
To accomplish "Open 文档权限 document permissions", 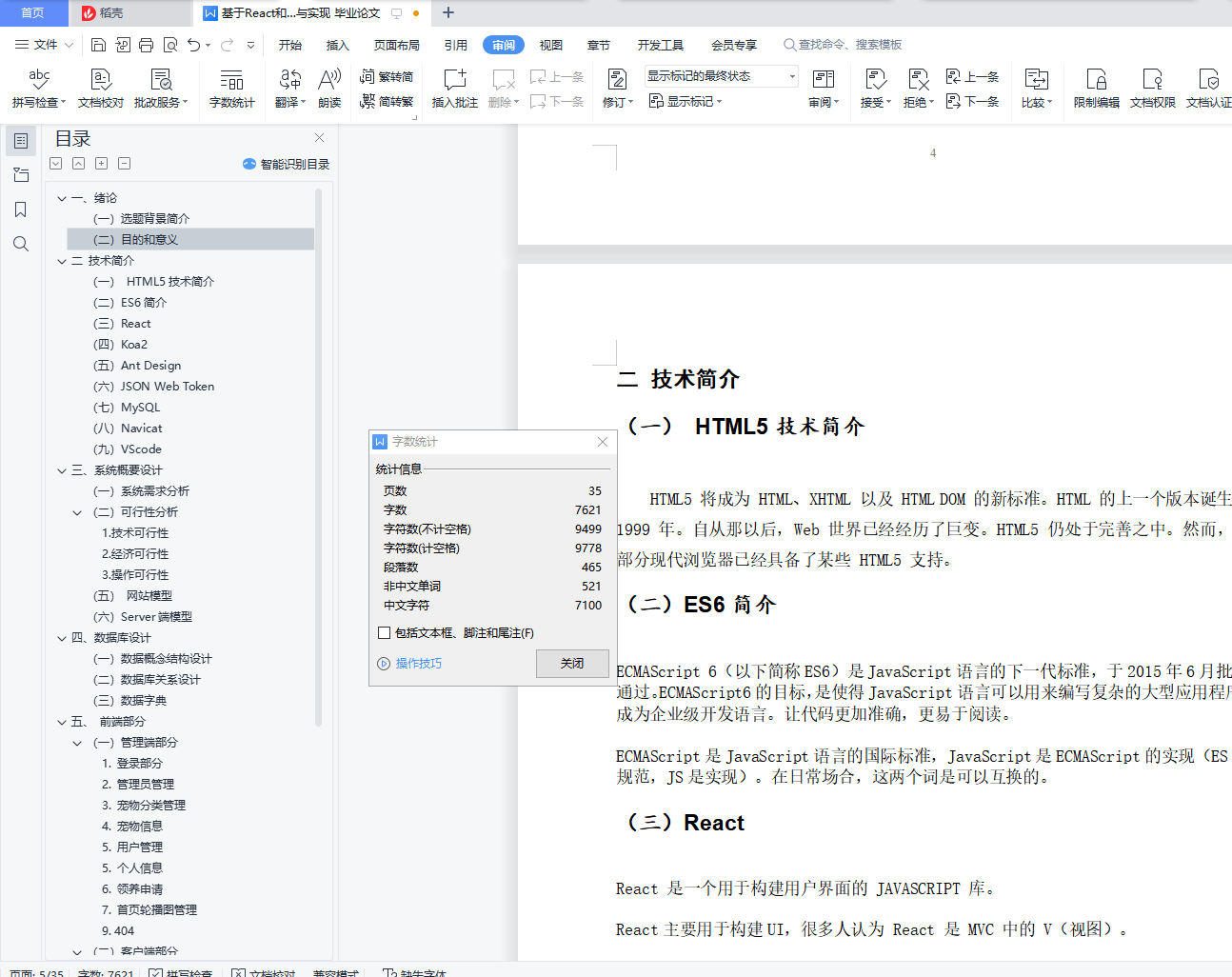I will click(x=1153, y=89).
